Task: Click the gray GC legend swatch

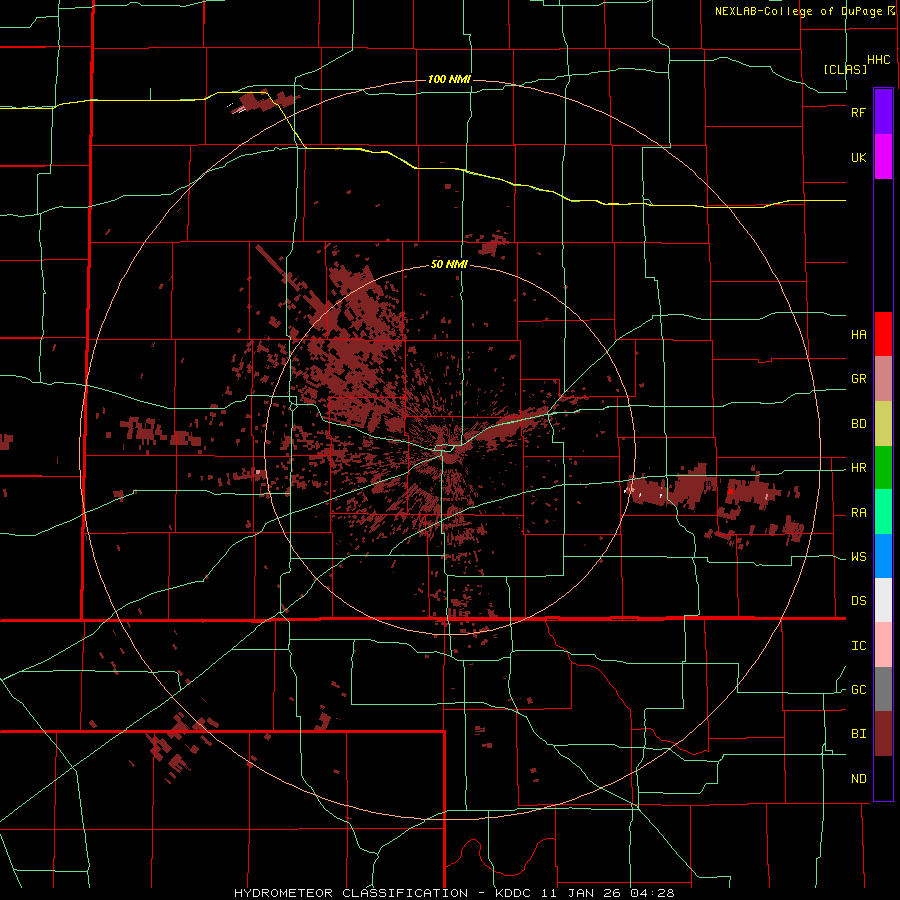Action: tap(883, 689)
